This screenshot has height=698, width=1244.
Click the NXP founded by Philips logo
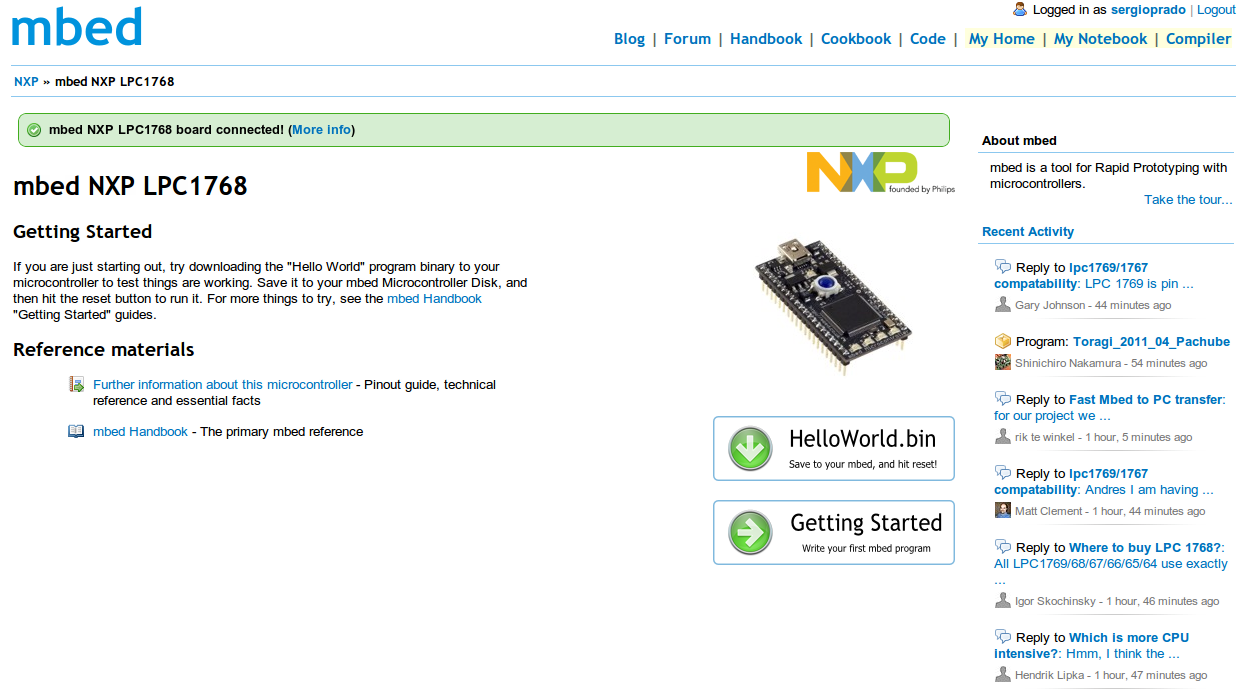[x=880, y=172]
